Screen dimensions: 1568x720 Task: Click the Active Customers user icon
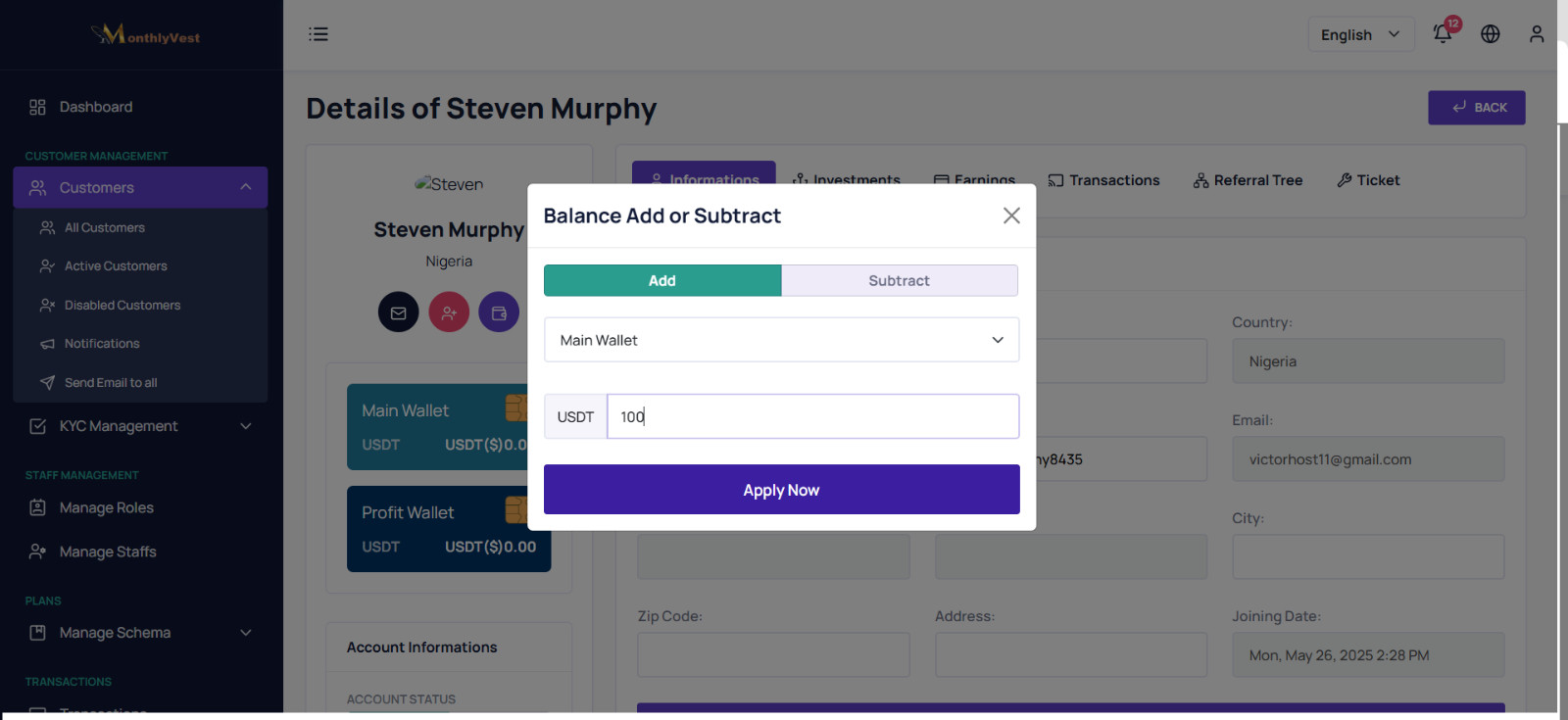click(47, 265)
